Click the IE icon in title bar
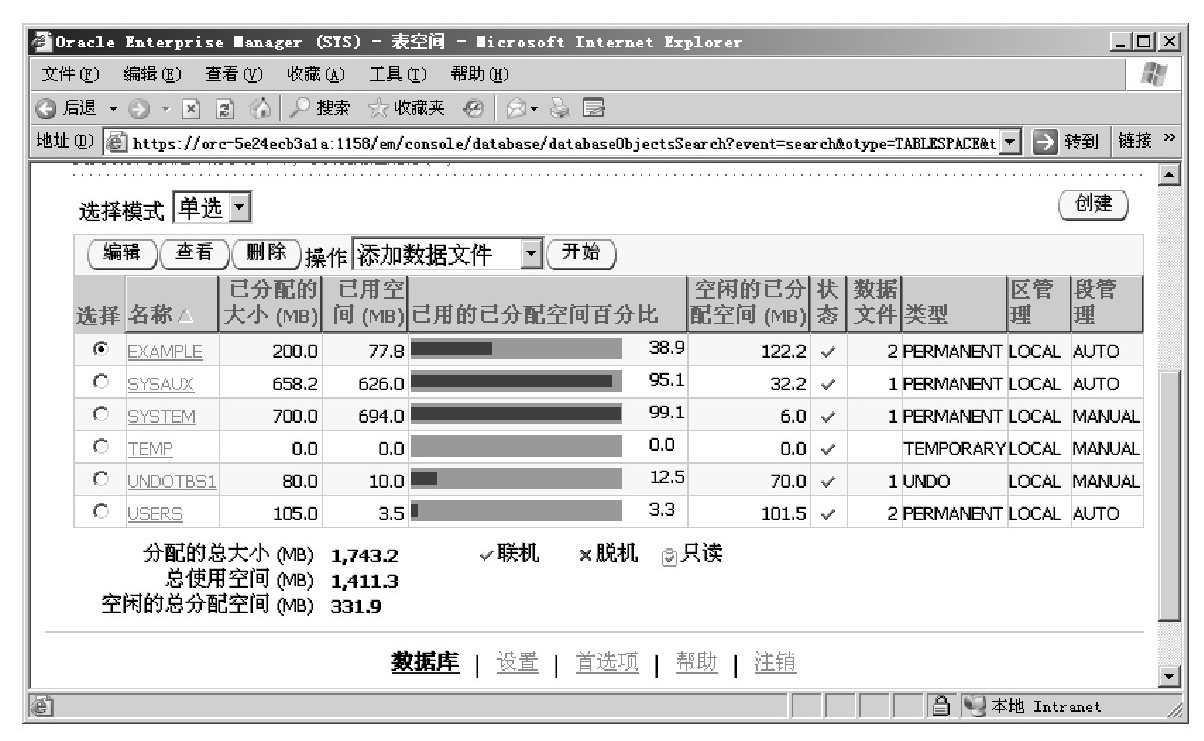1204x741 pixels. point(42,42)
